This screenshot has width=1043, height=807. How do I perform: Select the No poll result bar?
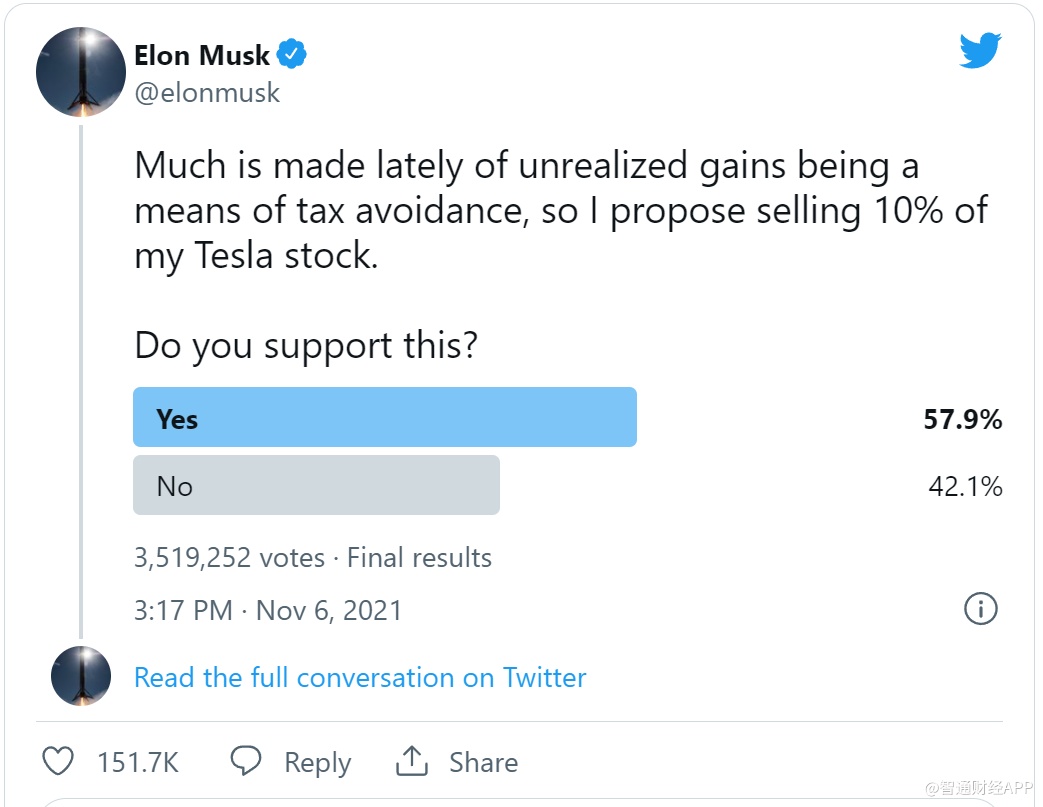click(316, 486)
